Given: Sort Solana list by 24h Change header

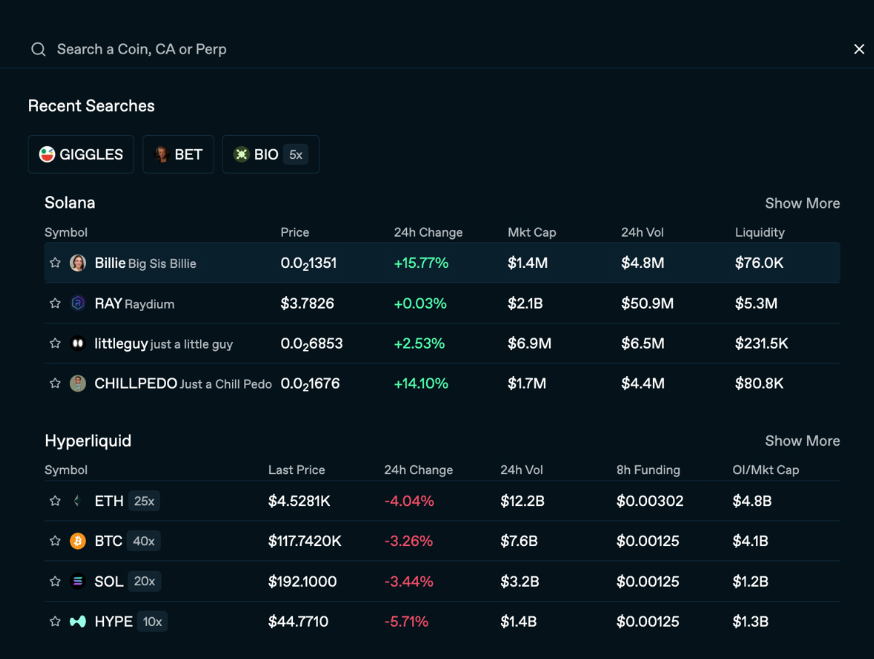Looking at the screenshot, I should coord(428,232).
